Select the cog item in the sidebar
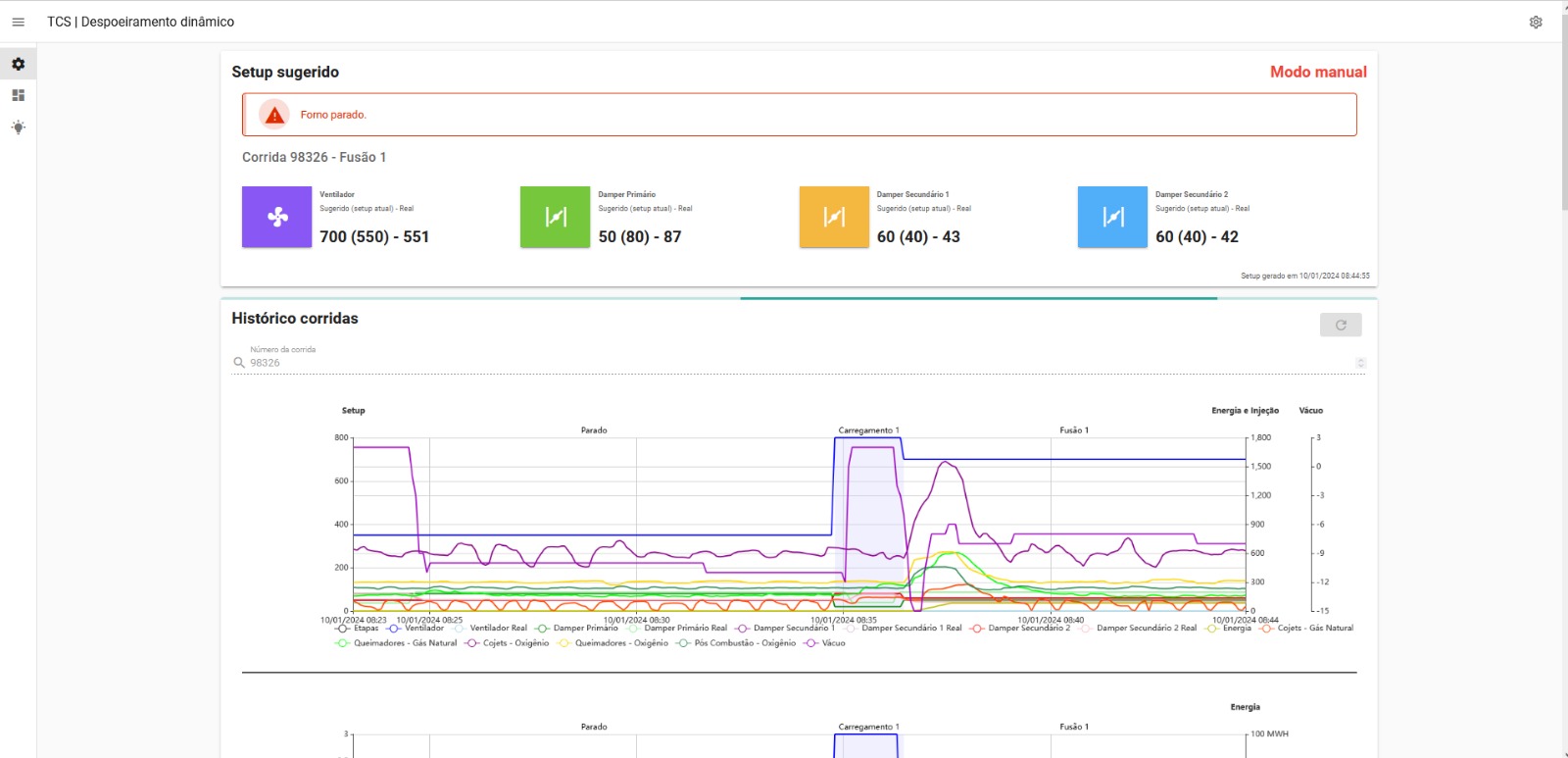The image size is (1568, 758). (x=18, y=64)
